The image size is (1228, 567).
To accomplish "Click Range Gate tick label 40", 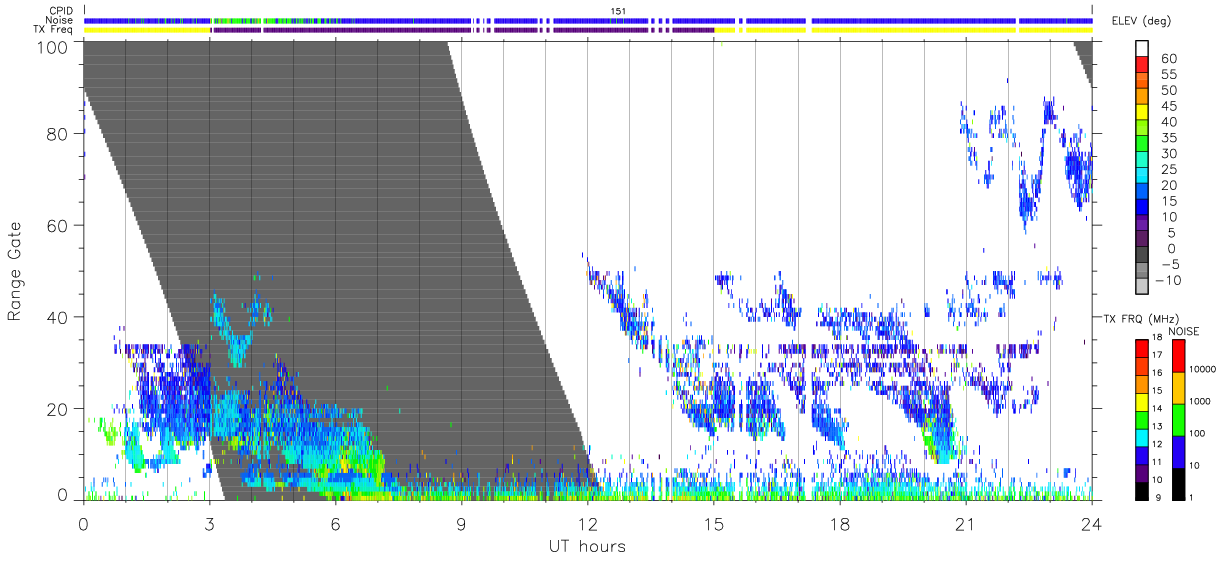I will pos(58,317).
